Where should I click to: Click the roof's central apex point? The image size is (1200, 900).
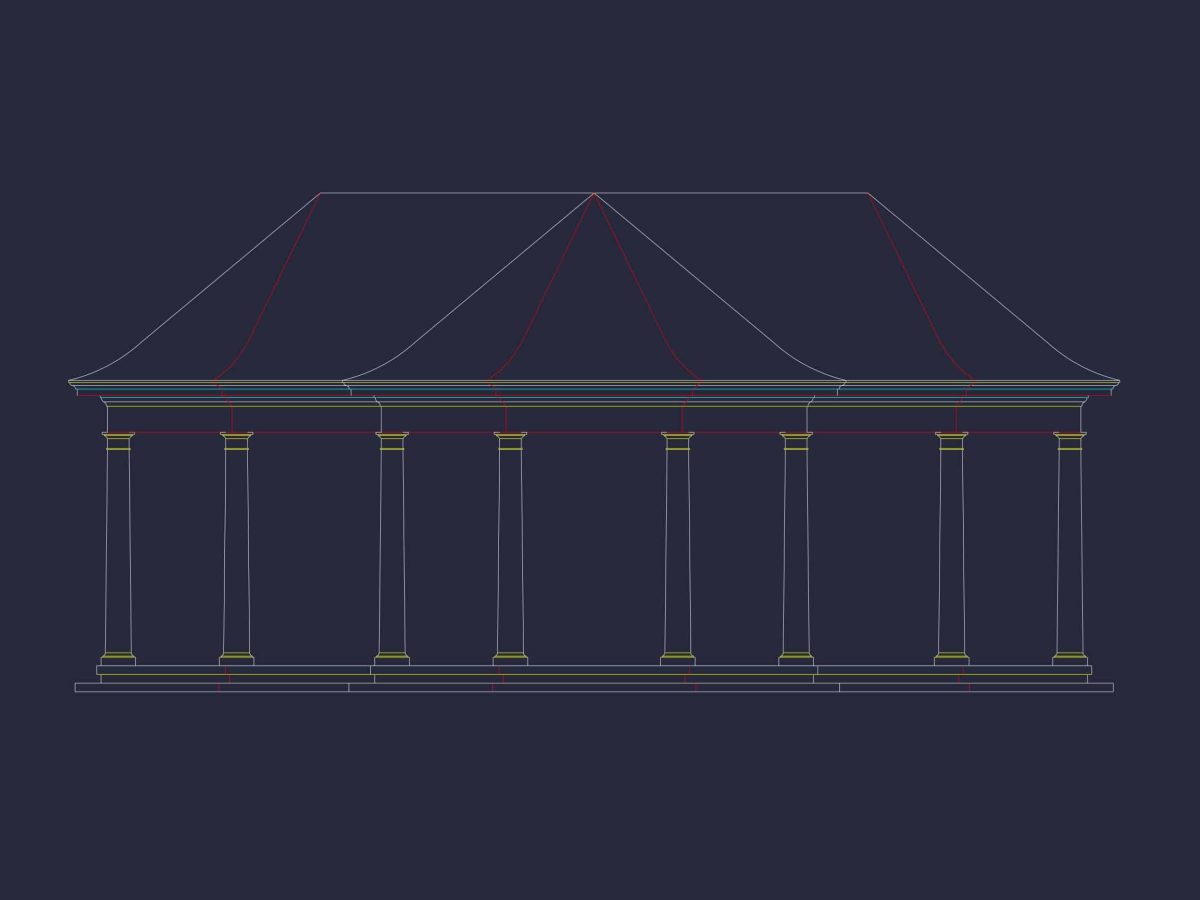[x=594, y=194]
